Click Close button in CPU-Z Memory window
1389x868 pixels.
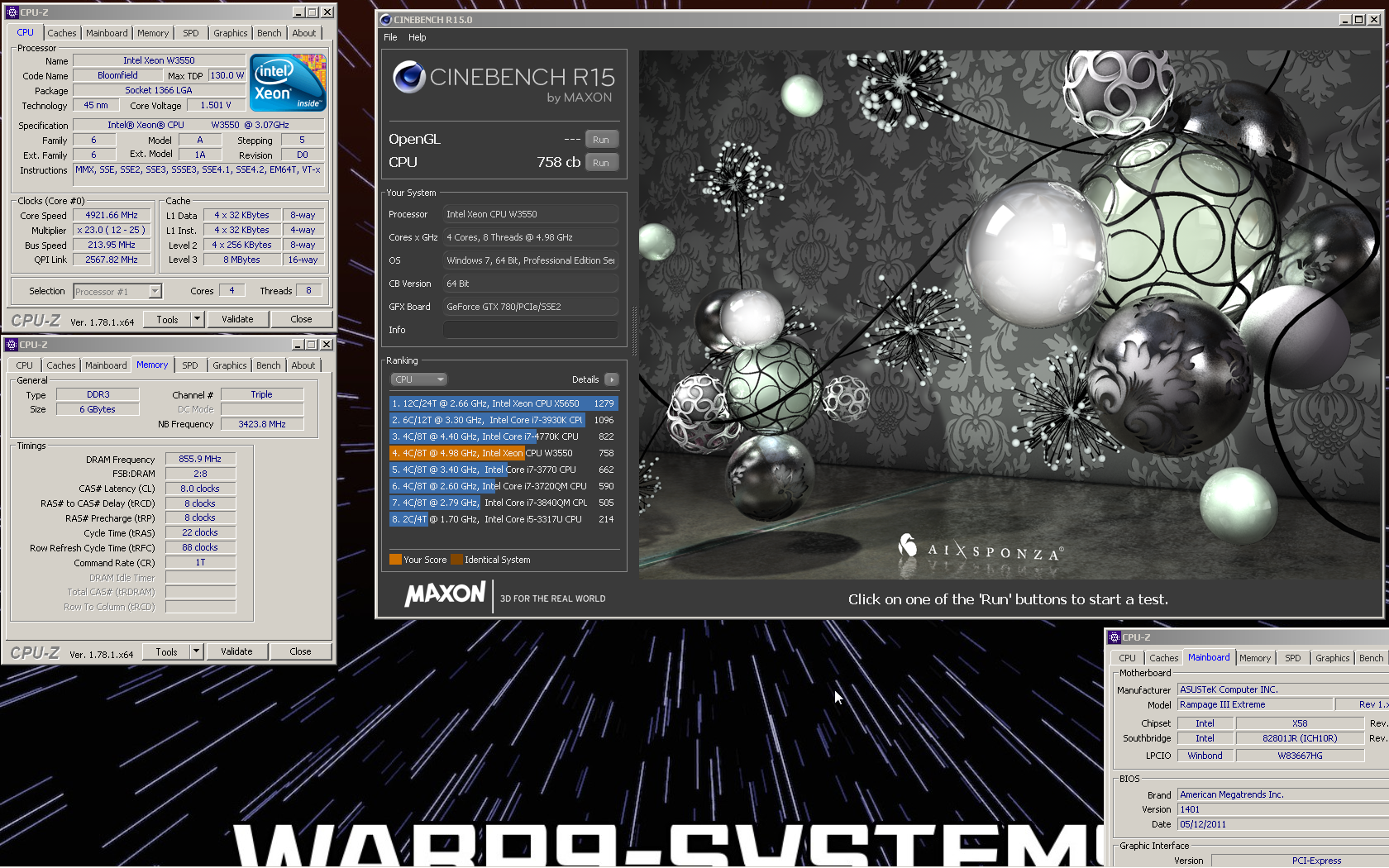pos(300,651)
